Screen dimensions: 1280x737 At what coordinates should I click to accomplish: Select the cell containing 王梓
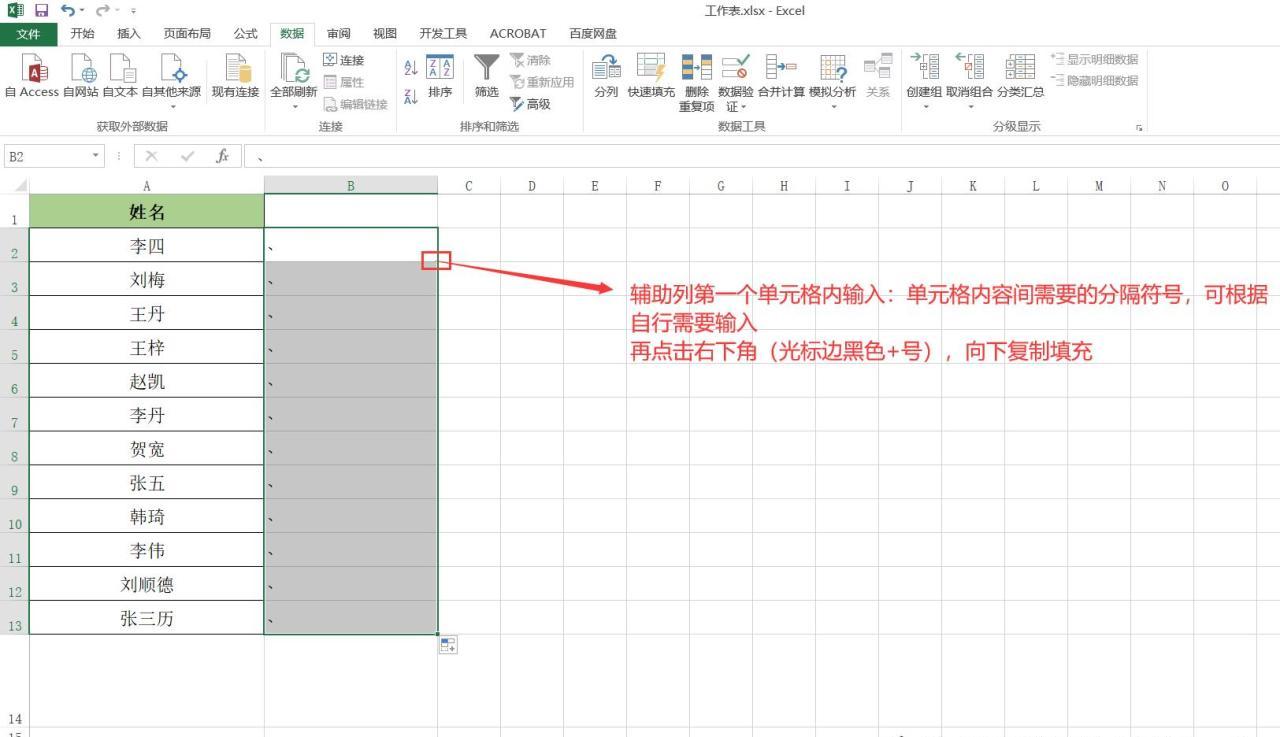[147, 347]
